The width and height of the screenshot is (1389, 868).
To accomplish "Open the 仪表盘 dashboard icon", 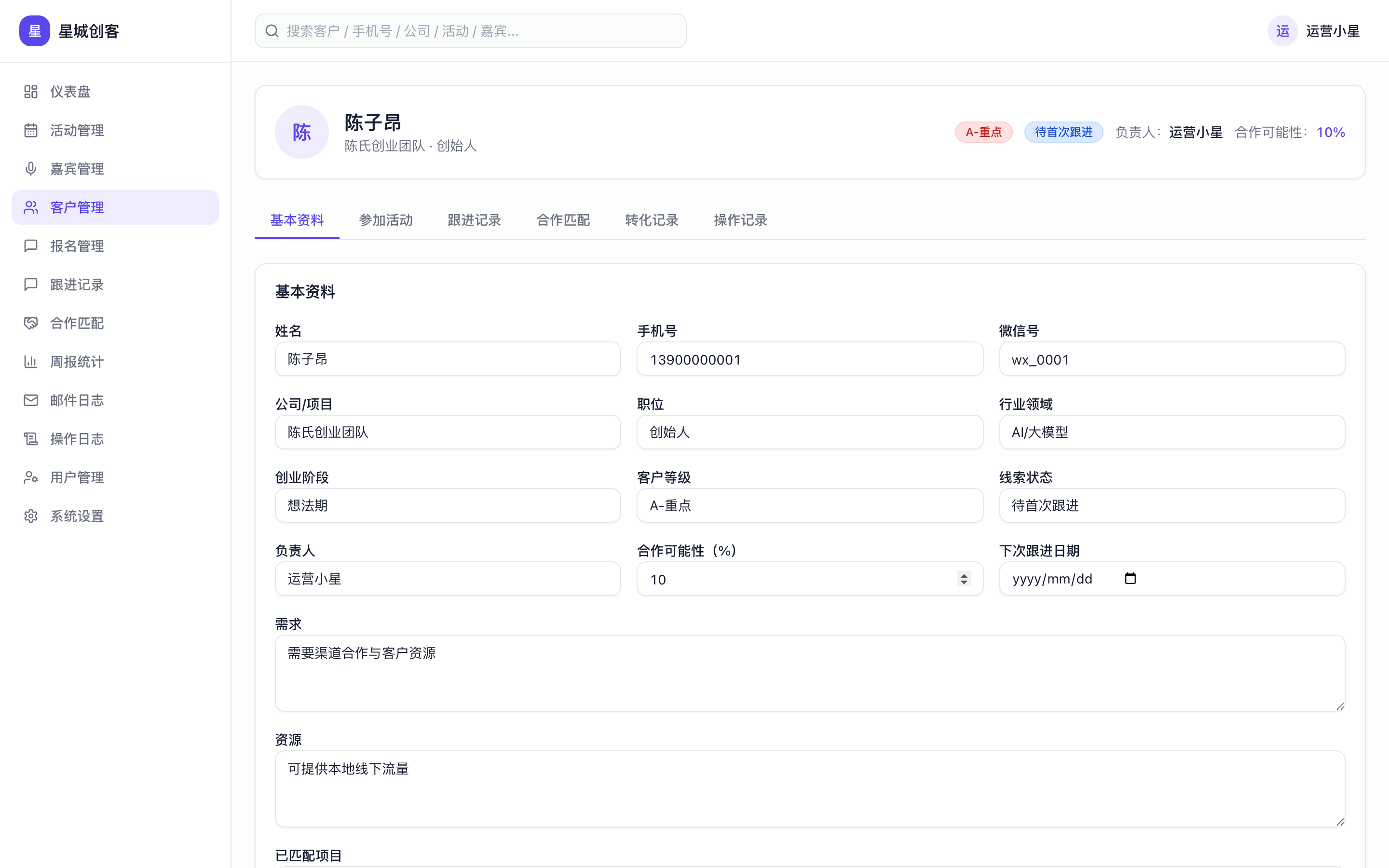I will click(x=31, y=92).
